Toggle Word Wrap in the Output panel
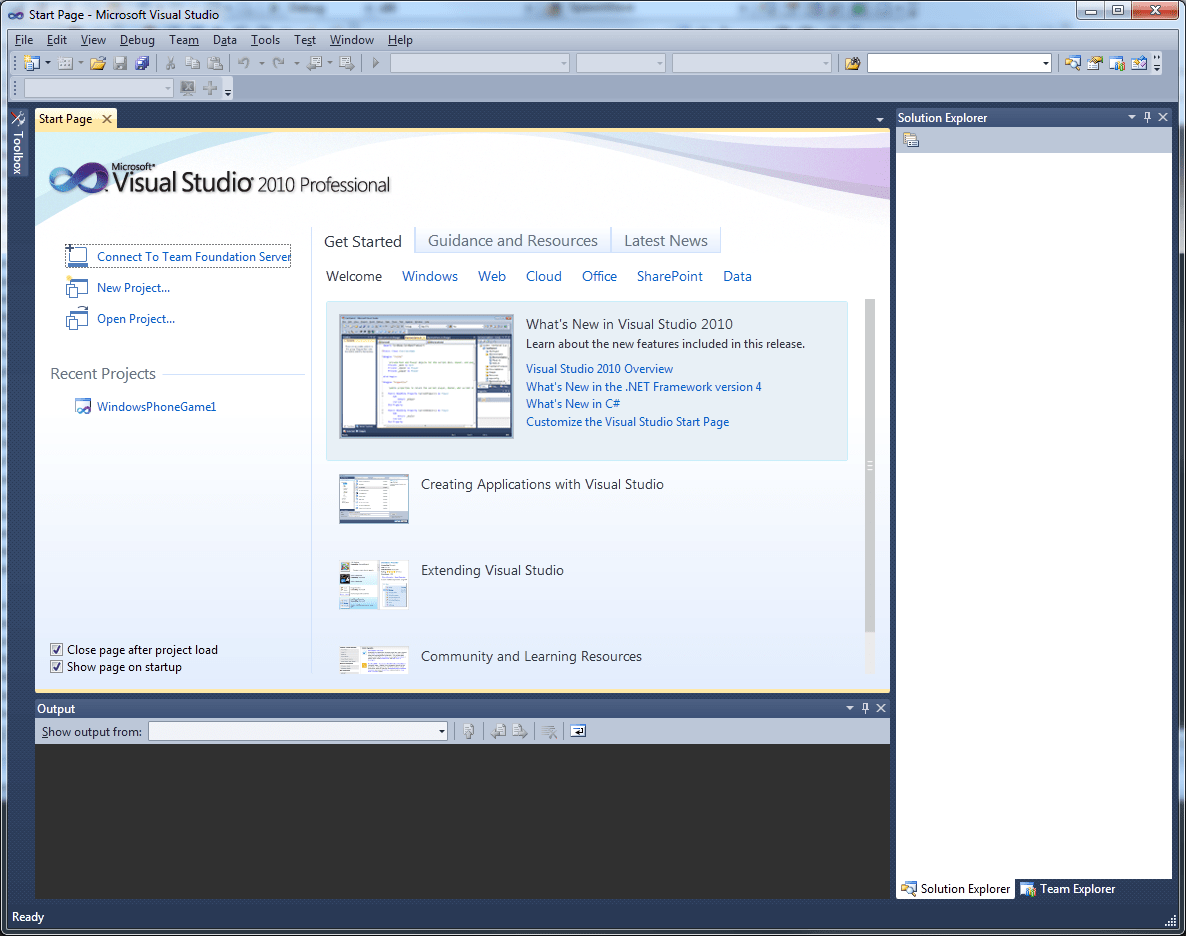The image size is (1186, 936). (x=578, y=731)
